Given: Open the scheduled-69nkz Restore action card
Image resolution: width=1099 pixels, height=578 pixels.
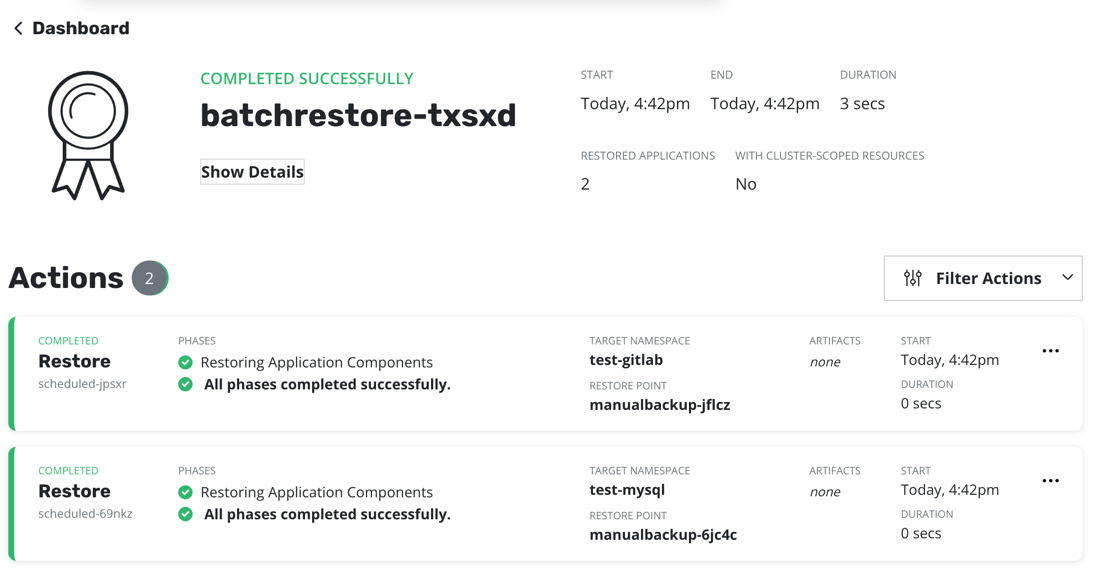Looking at the screenshot, I should pos(74,492).
